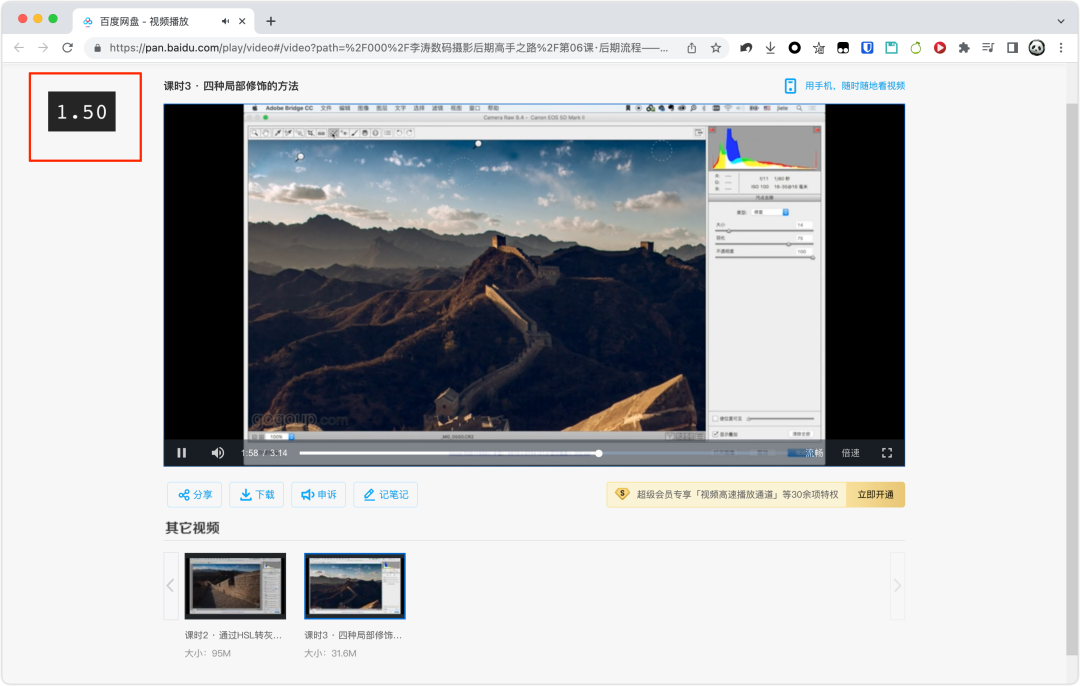Click the page vertical scrollbar
Image resolution: width=1080 pixels, height=686 pixels.
[1072, 379]
